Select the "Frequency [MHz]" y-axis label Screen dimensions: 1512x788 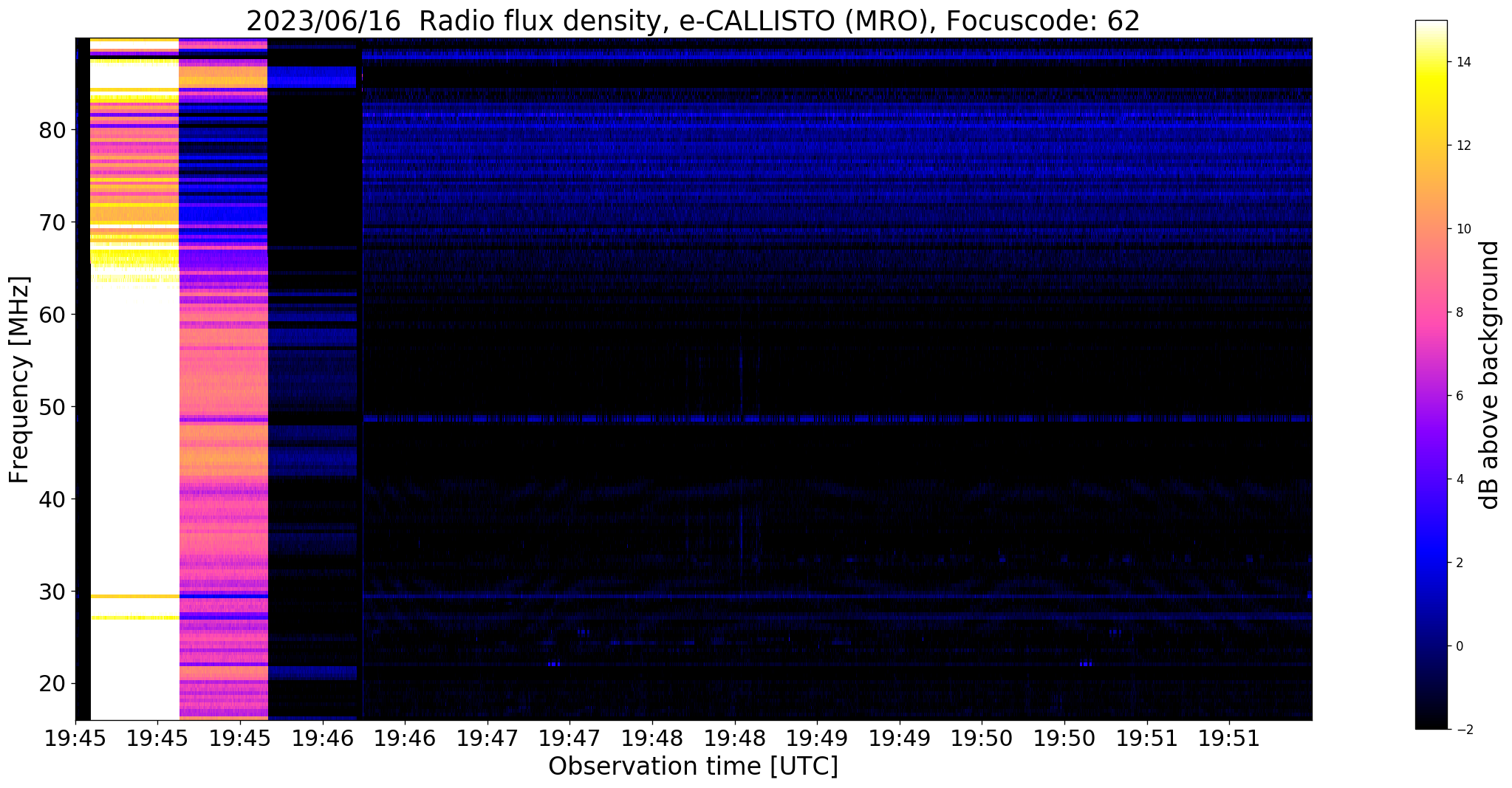click(20, 380)
